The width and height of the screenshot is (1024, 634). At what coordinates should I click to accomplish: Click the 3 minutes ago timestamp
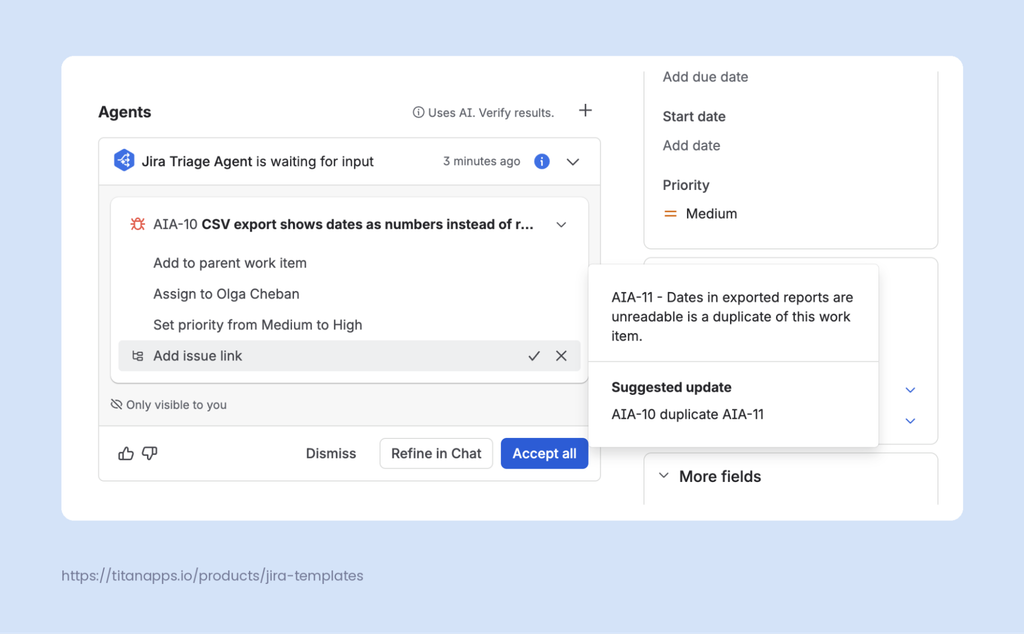[481, 161]
